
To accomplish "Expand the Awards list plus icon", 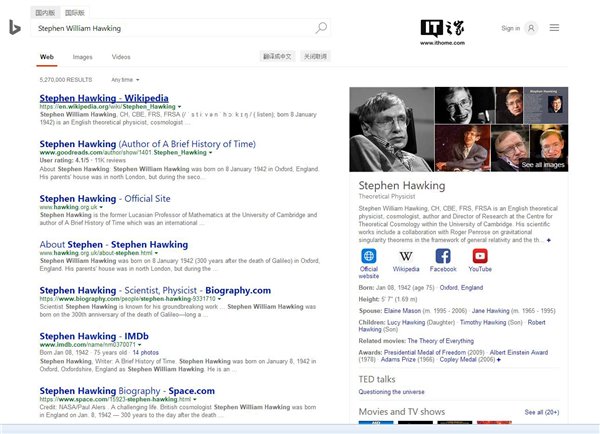I will click(499, 360).
